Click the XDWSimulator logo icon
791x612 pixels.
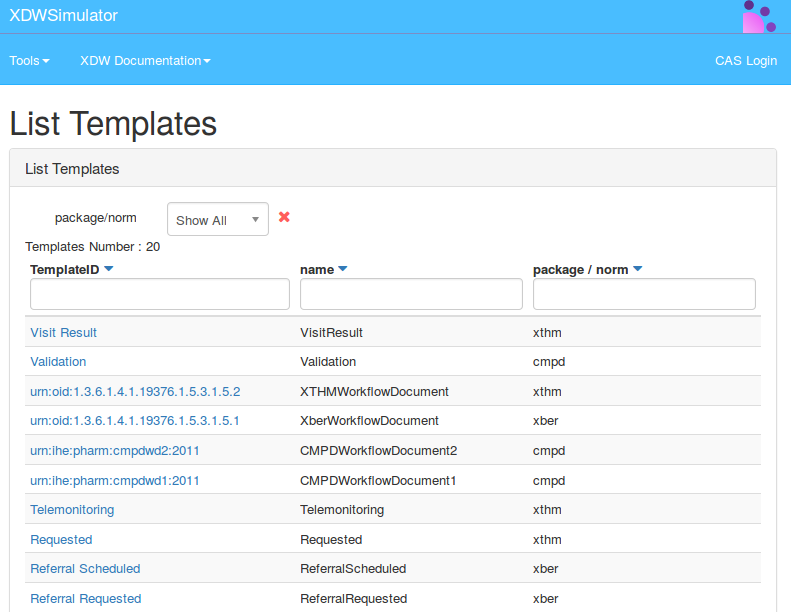(759, 17)
